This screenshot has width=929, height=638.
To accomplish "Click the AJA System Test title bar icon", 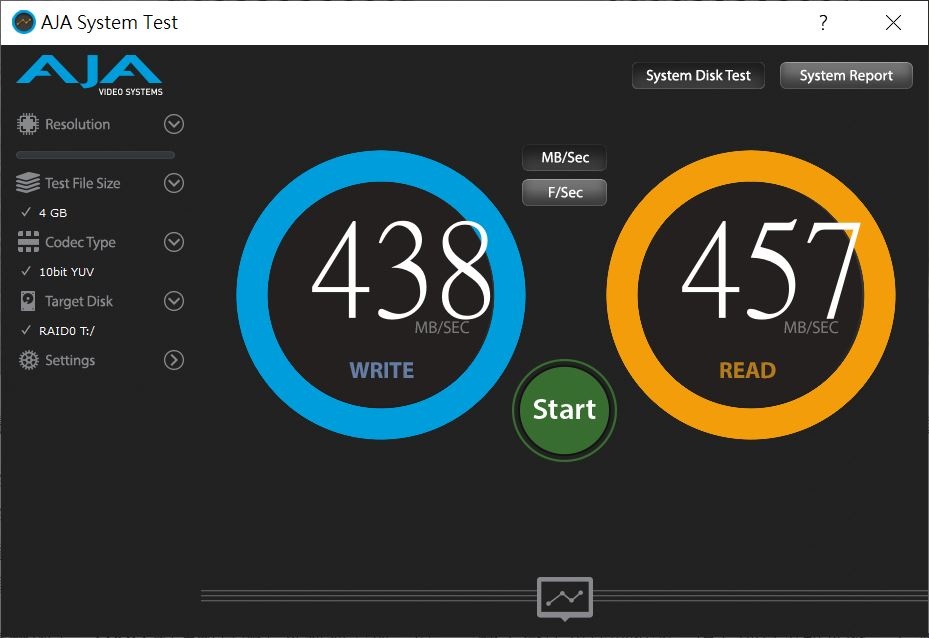I will click(x=23, y=23).
